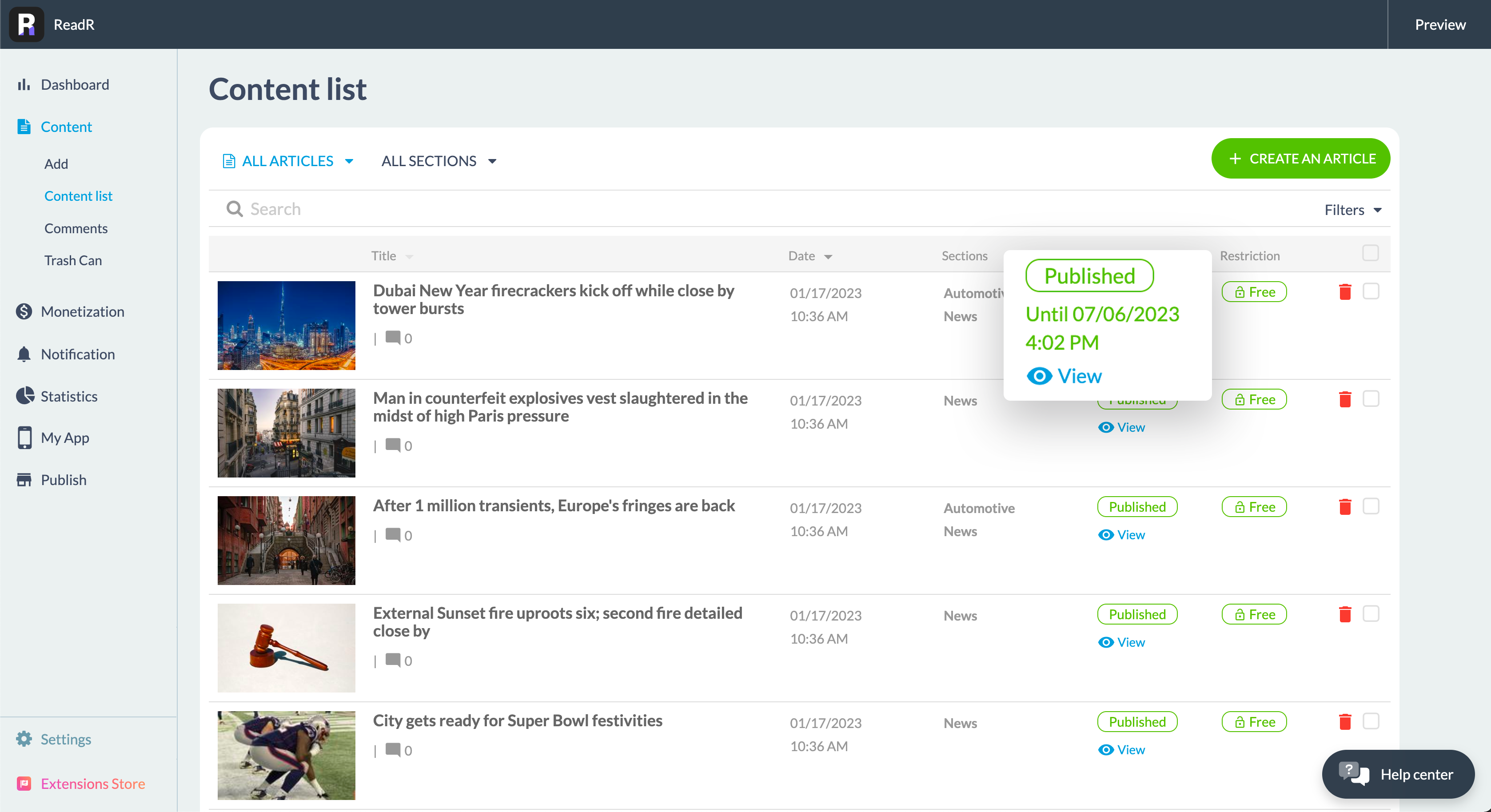Open the Filters dropdown
The height and width of the screenshot is (812, 1491).
(x=1353, y=210)
